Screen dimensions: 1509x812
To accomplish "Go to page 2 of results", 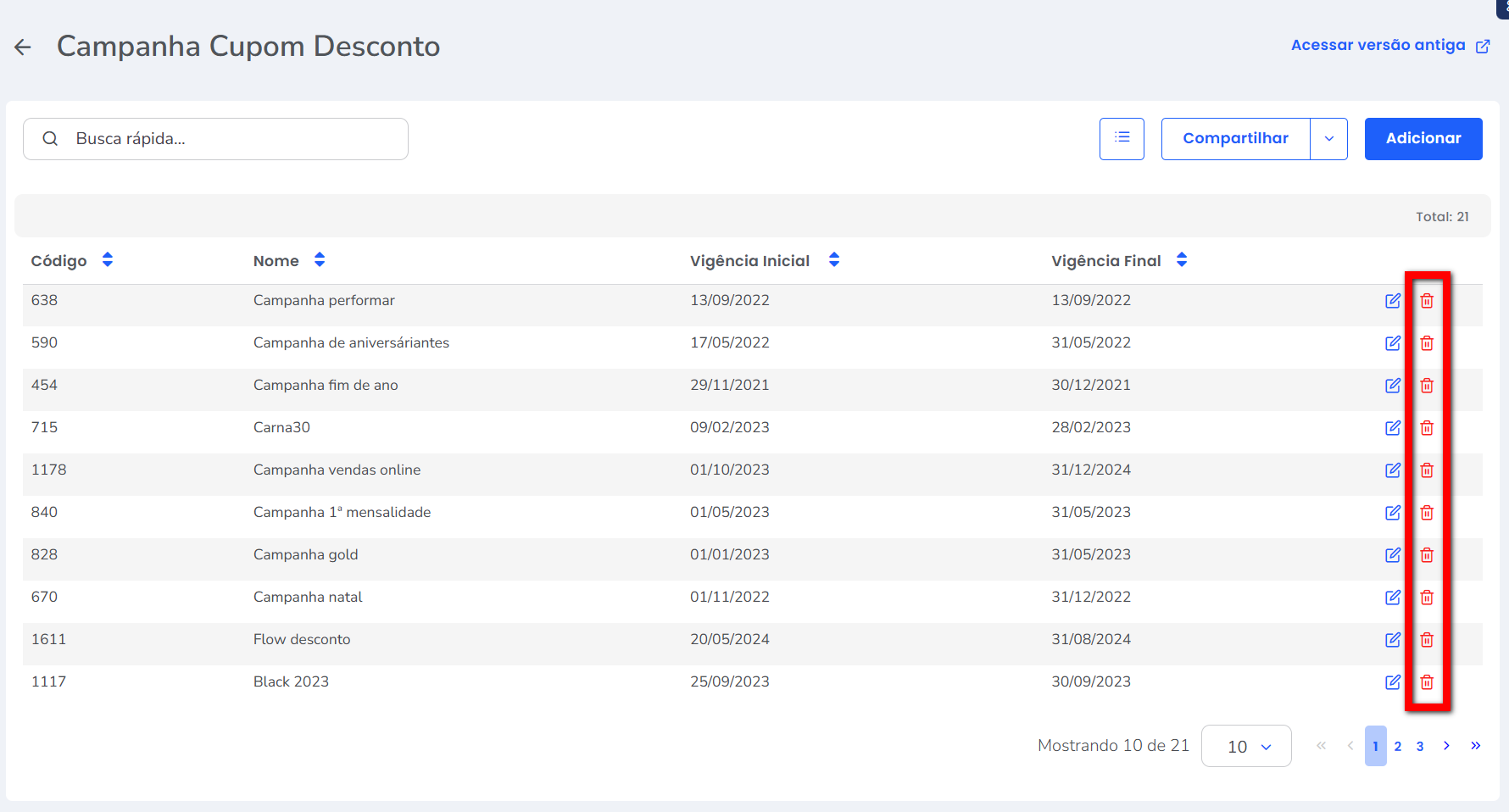I will [1398, 746].
